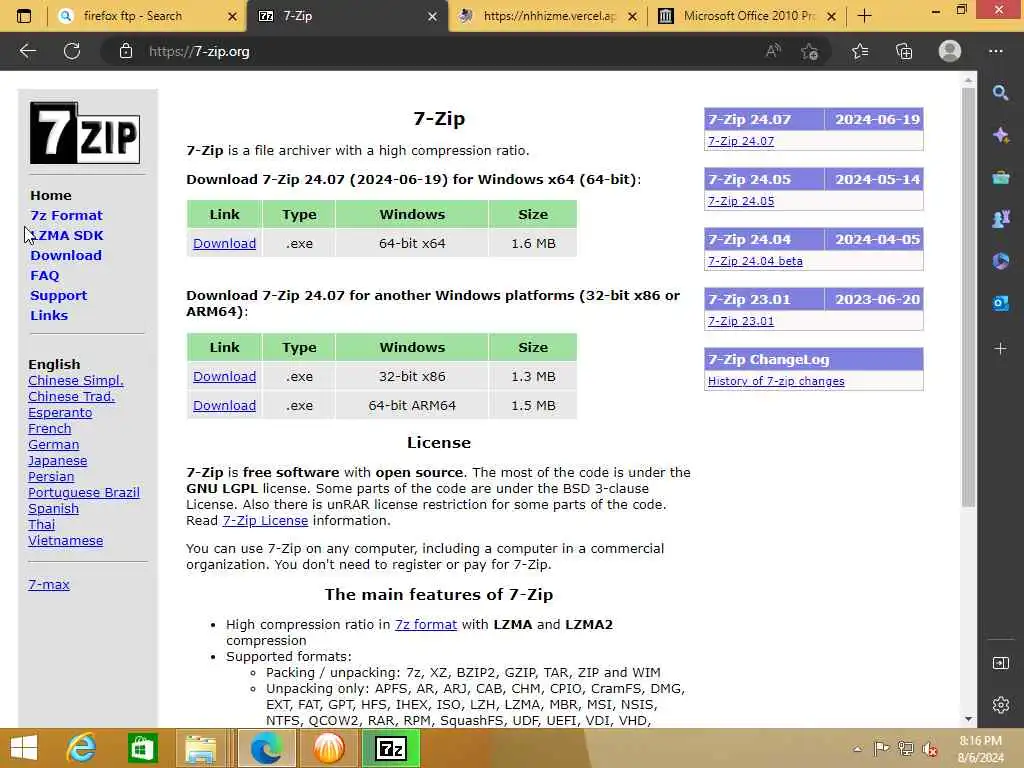This screenshot has height=768, width=1024.
Task: Switch language to German
Action: pyautogui.click(x=54, y=445)
